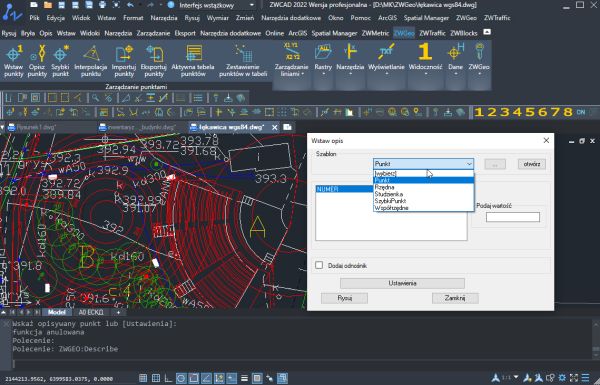
Task: Select [wybierz] from the template list
Action: pyautogui.click(x=423, y=173)
